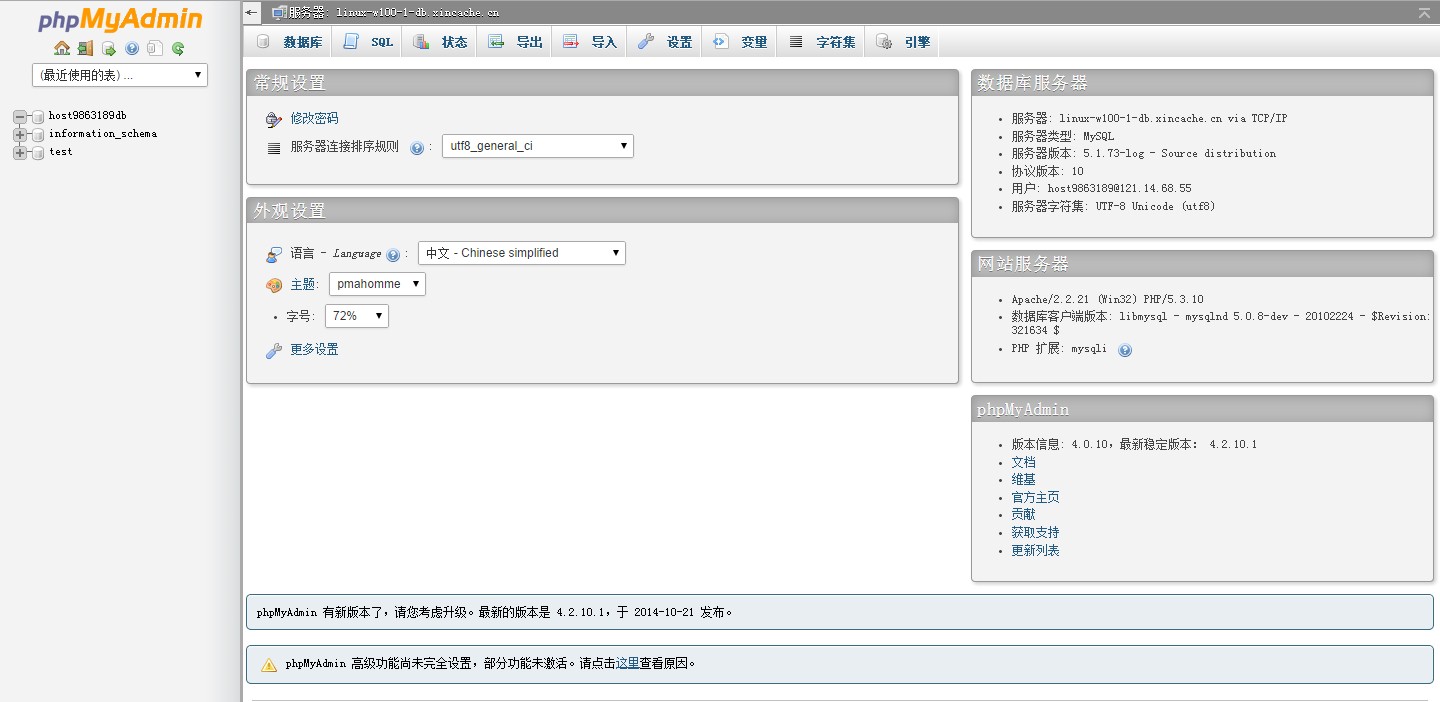Image resolution: width=1440 pixels, height=702 pixels.
Task: Collapse the host9863189db database tree node
Action: click(19, 116)
